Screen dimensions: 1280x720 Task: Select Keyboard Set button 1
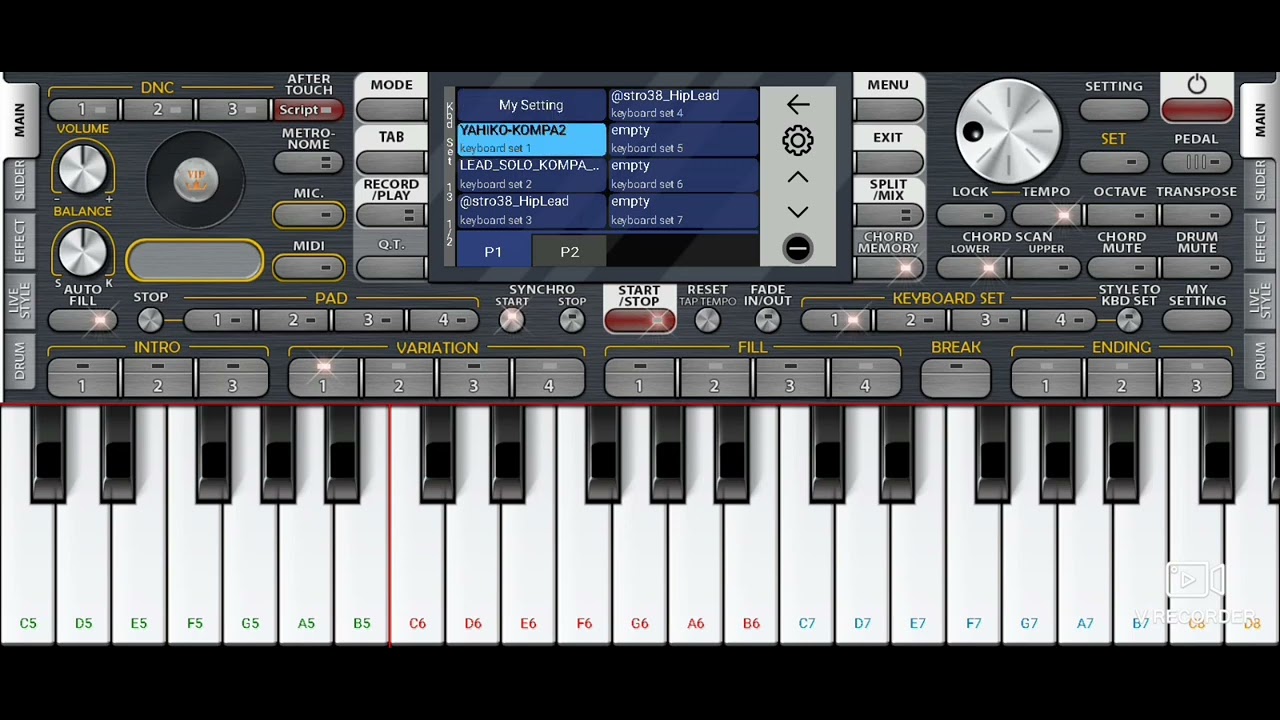coord(835,320)
